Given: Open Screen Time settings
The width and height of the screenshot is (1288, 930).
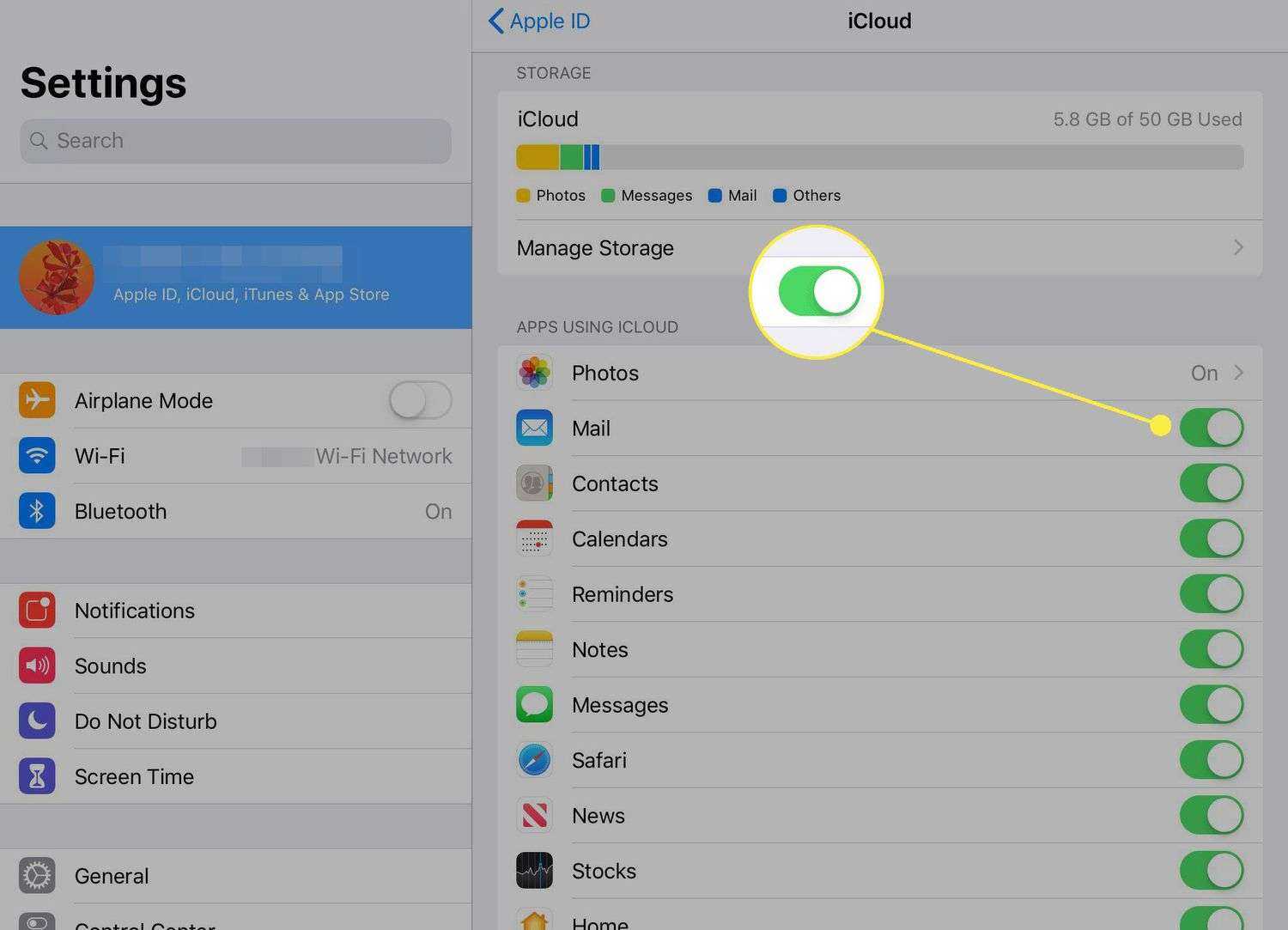Looking at the screenshot, I should tap(236, 776).
